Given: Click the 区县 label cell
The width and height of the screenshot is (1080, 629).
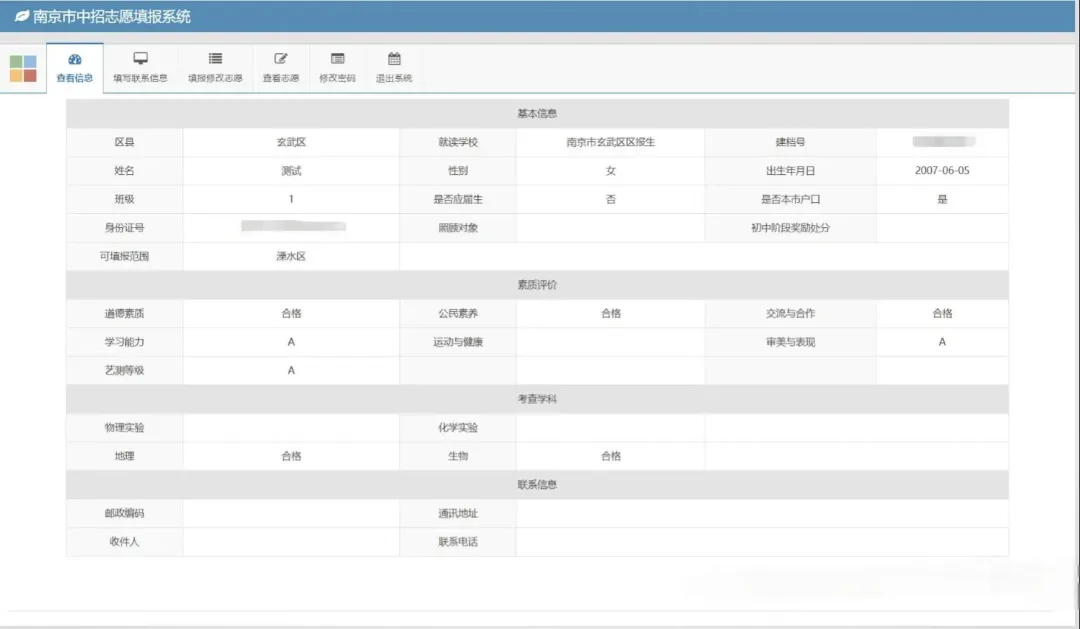Looking at the screenshot, I should [x=125, y=142].
